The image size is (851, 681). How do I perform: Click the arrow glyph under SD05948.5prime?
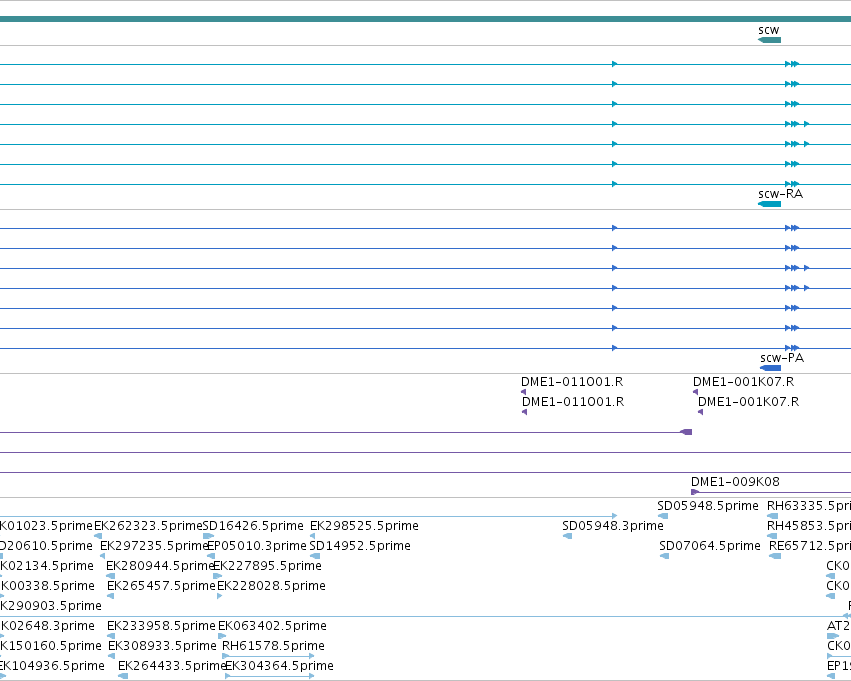[x=663, y=516]
